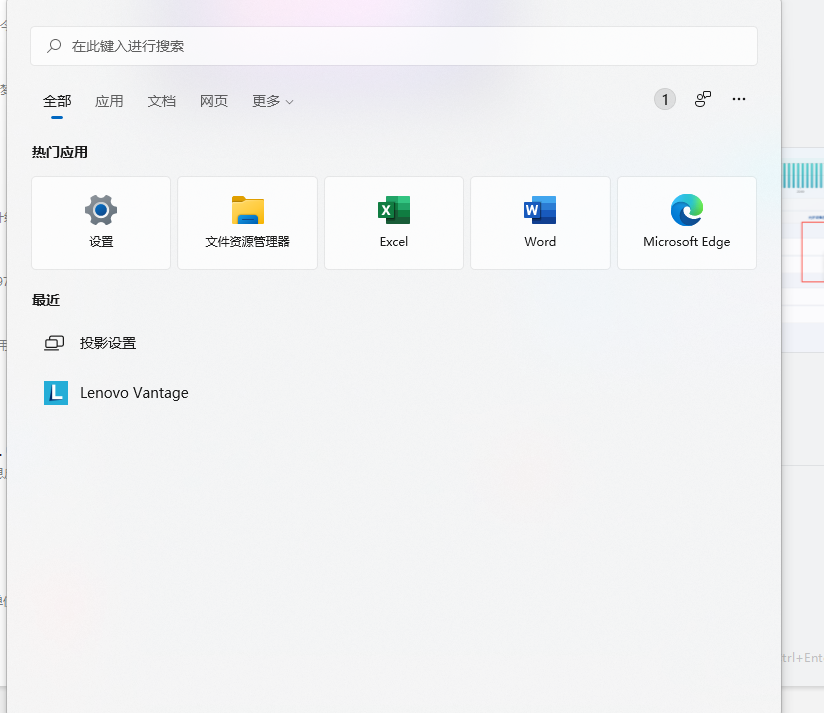824x713 pixels.
Task: Open Lenovo Vantage recent item
Action: [117, 393]
